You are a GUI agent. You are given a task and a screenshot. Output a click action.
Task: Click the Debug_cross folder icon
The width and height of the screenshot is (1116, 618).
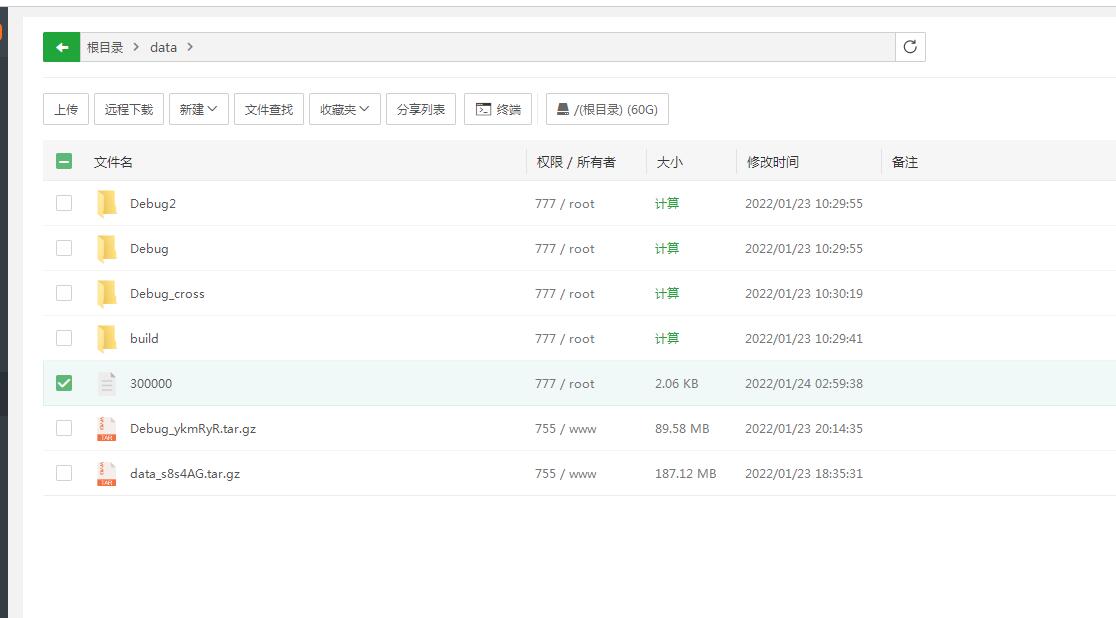(x=107, y=294)
